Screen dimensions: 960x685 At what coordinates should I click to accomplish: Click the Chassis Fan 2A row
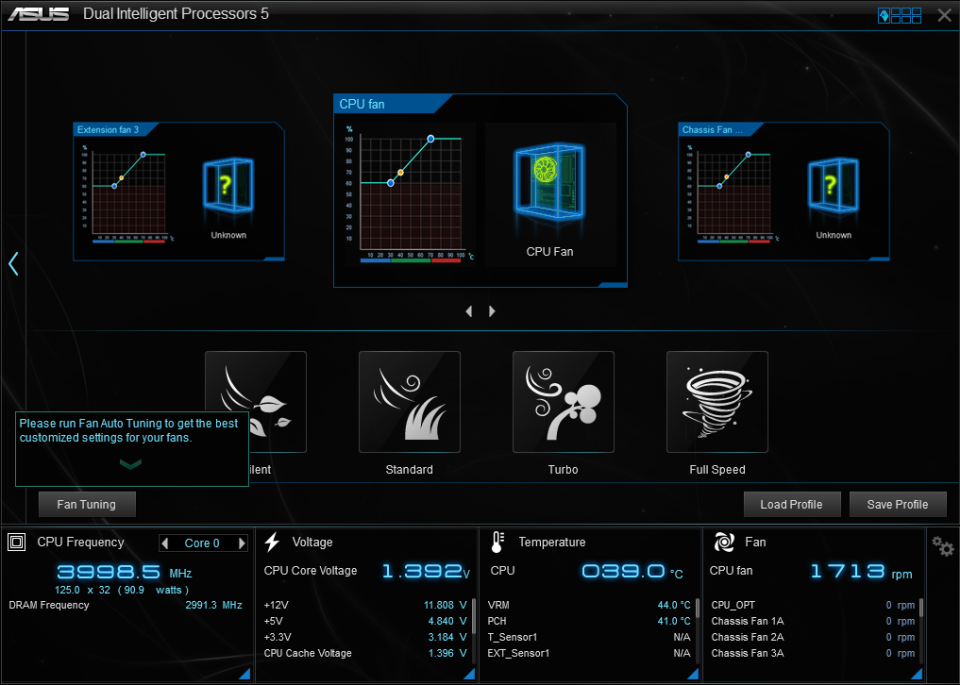[x=813, y=637]
